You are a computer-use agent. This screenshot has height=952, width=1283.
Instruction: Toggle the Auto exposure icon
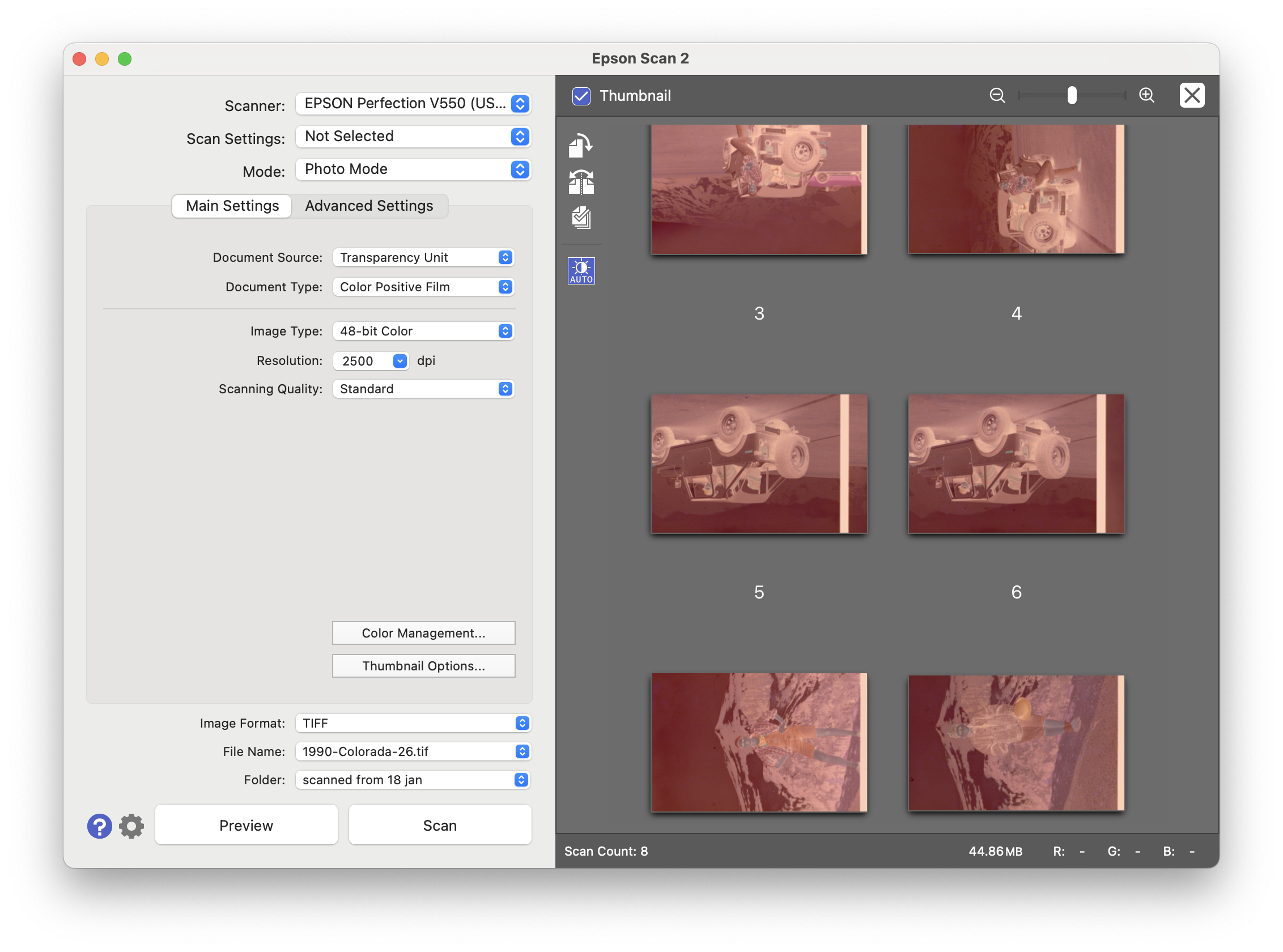click(580, 271)
